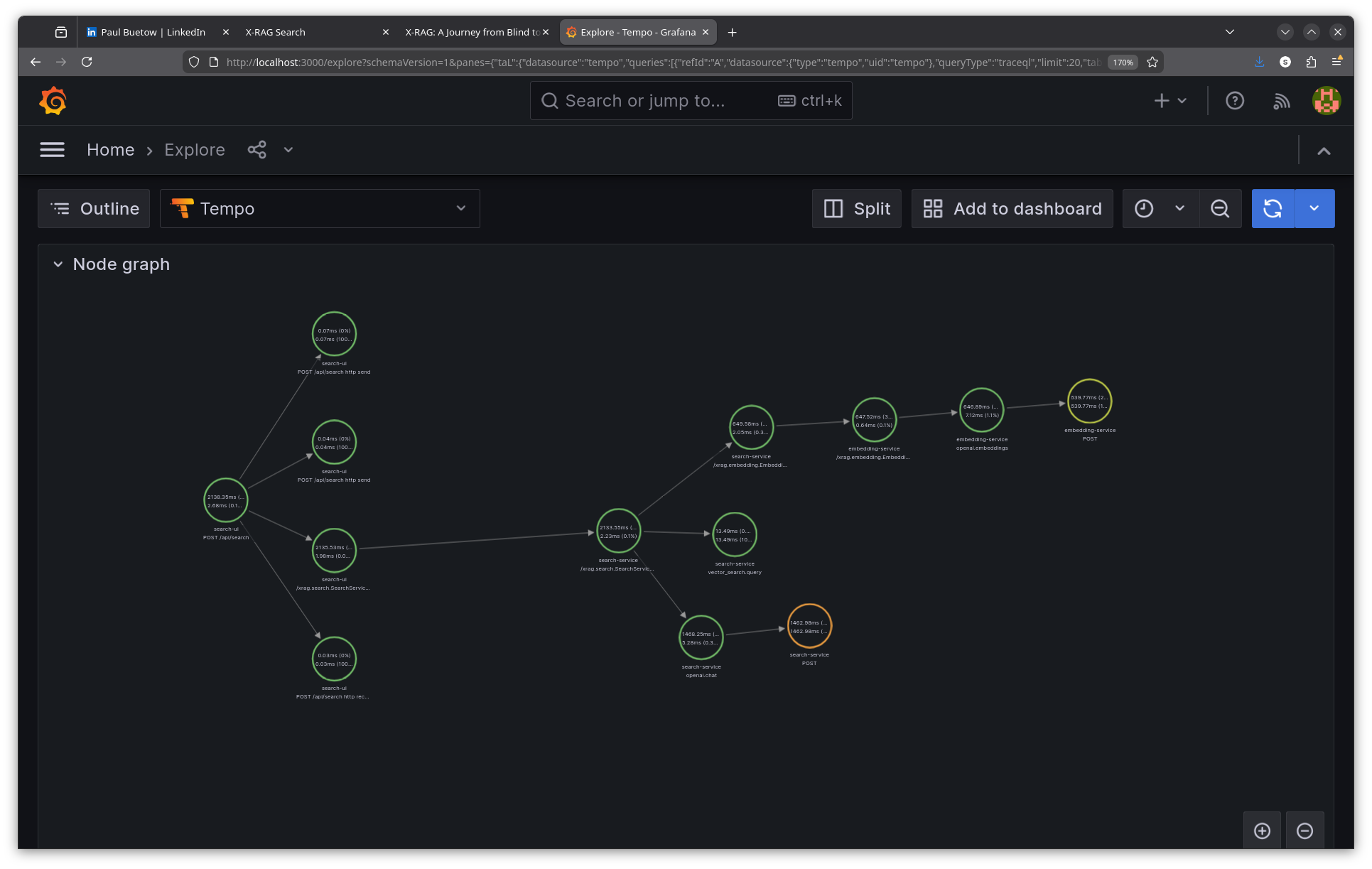Click the Split button
Screen dimensions: 1372x869
[x=856, y=209]
